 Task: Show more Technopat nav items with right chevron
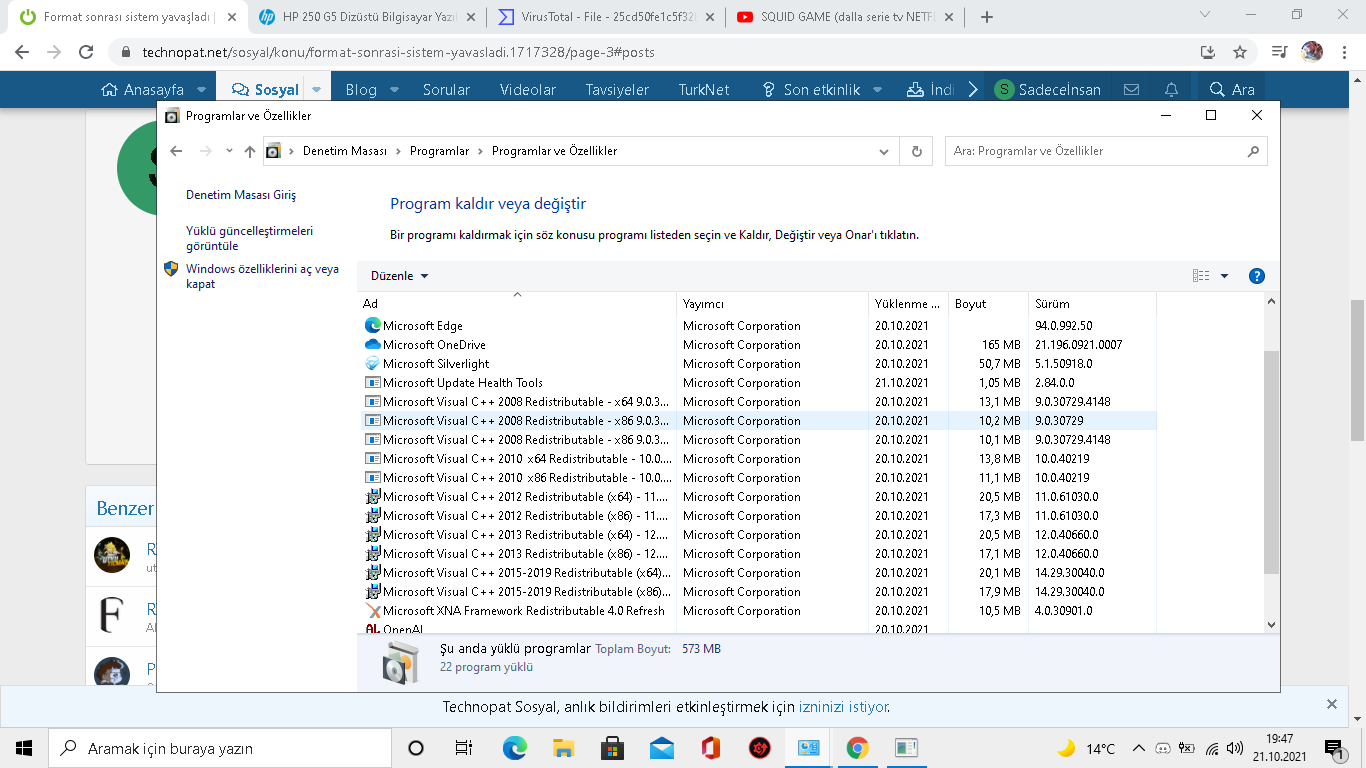click(x=974, y=90)
